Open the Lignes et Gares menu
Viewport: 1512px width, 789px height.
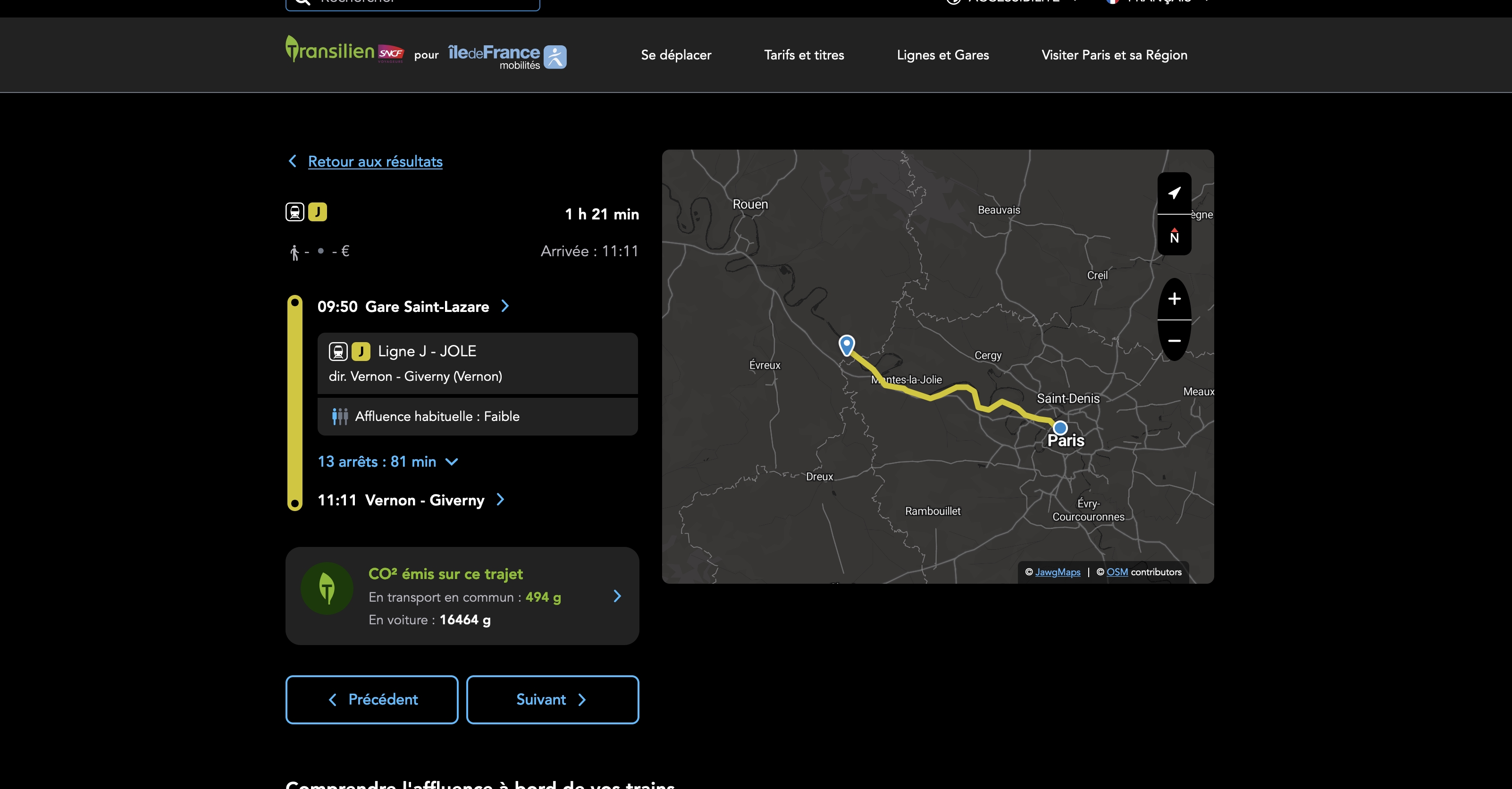pos(943,55)
